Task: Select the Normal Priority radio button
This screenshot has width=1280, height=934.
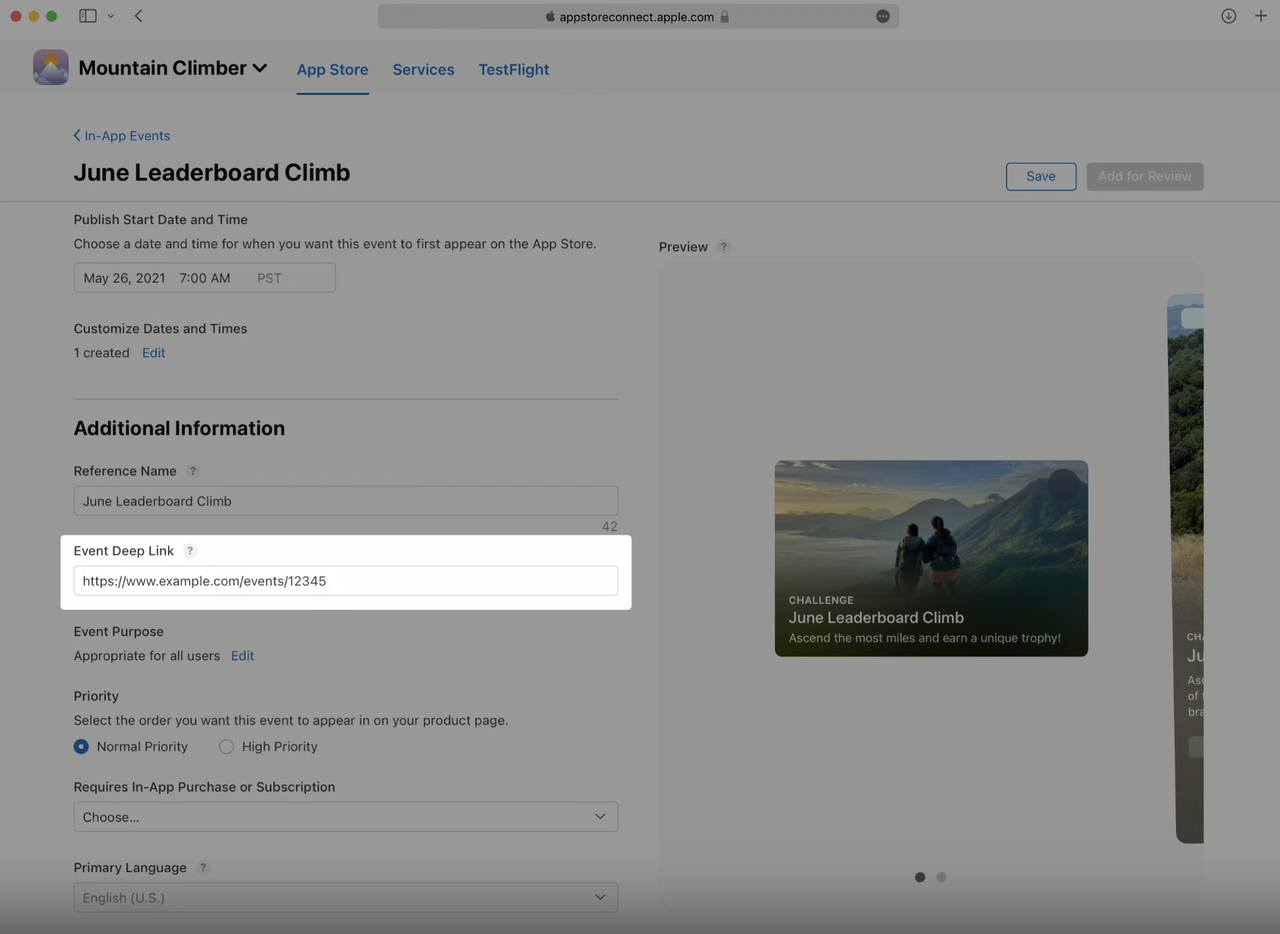Action: 81,746
